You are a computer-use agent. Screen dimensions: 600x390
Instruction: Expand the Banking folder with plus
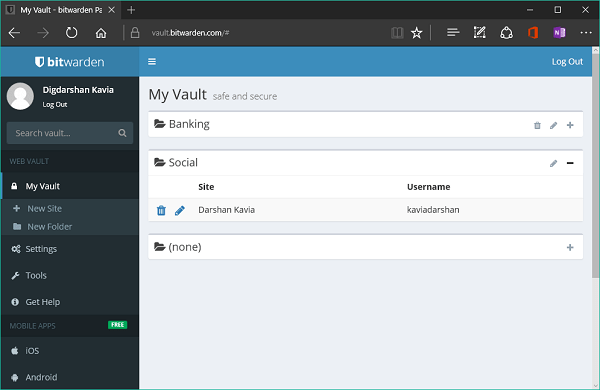coord(570,125)
